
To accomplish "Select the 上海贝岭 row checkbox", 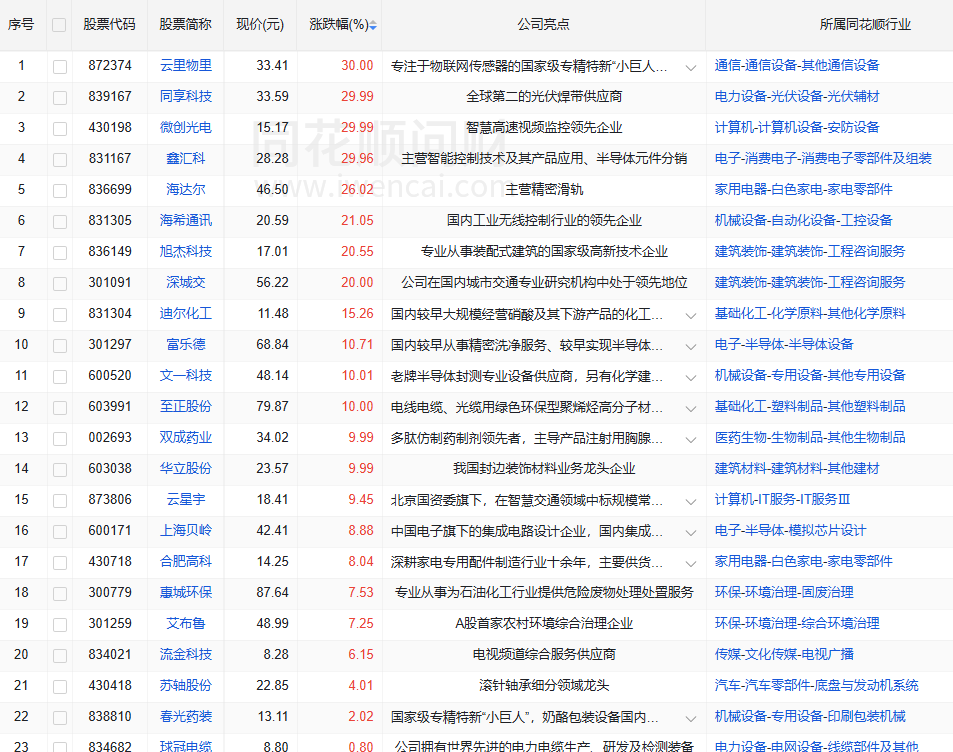I will coord(60,531).
